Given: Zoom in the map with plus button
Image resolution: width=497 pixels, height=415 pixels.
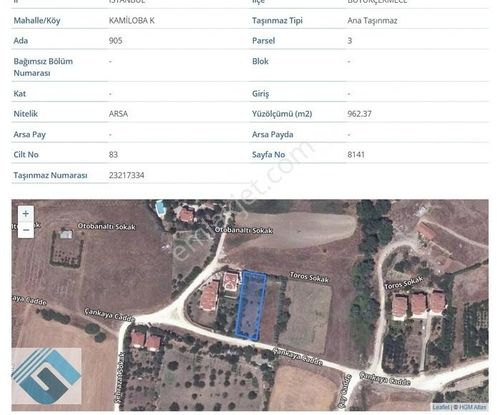Looking at the screenshot, I should point(26,214).
